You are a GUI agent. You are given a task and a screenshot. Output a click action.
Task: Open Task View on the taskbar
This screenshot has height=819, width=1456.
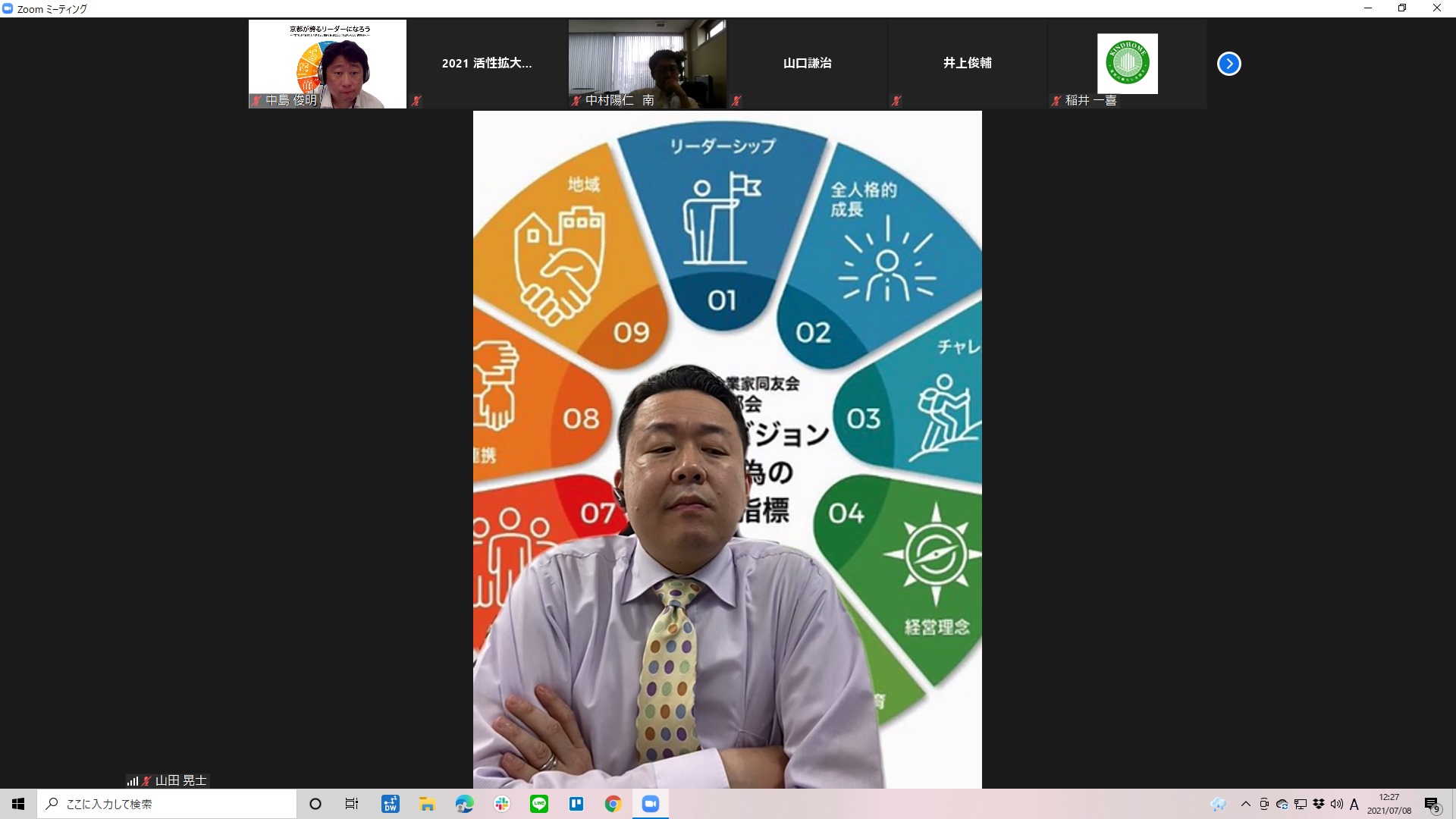coord(352,804)
